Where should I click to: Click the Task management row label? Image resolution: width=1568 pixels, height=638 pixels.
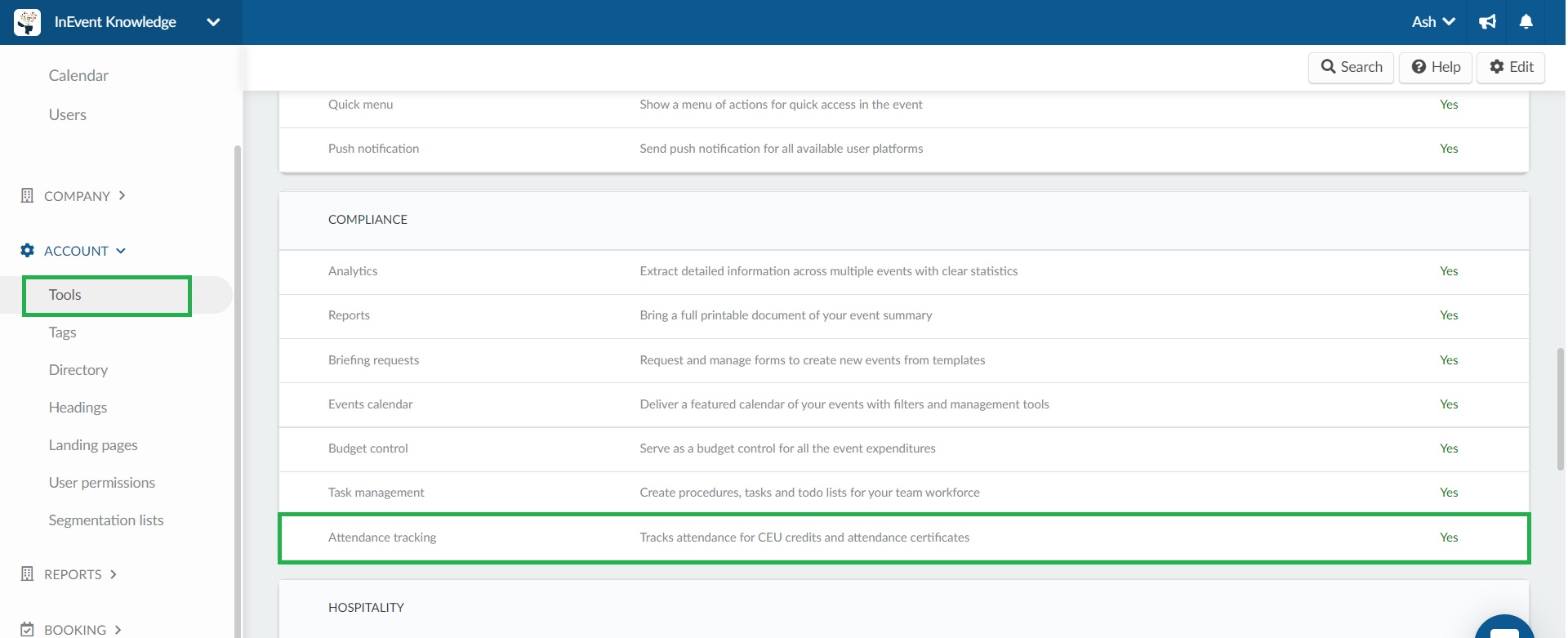point(376,493)
